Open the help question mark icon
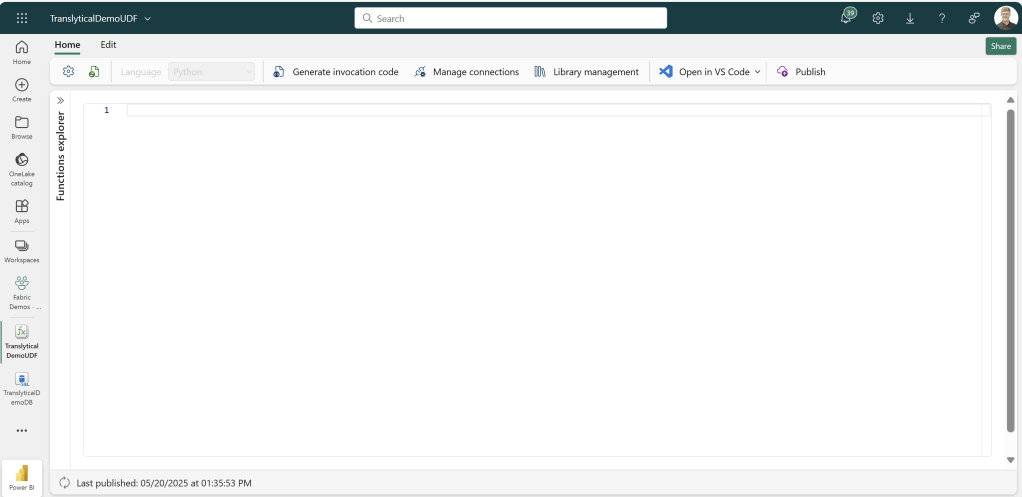The image size is (1022, 497). [942, 18]
